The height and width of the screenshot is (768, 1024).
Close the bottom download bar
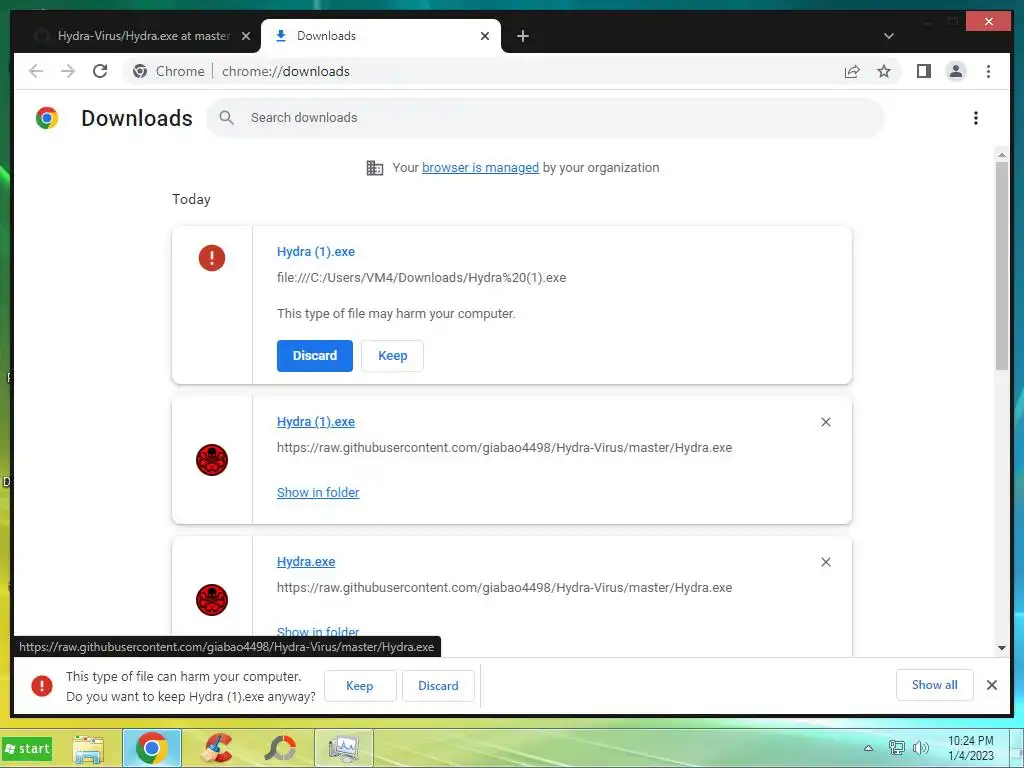(991, 685)
